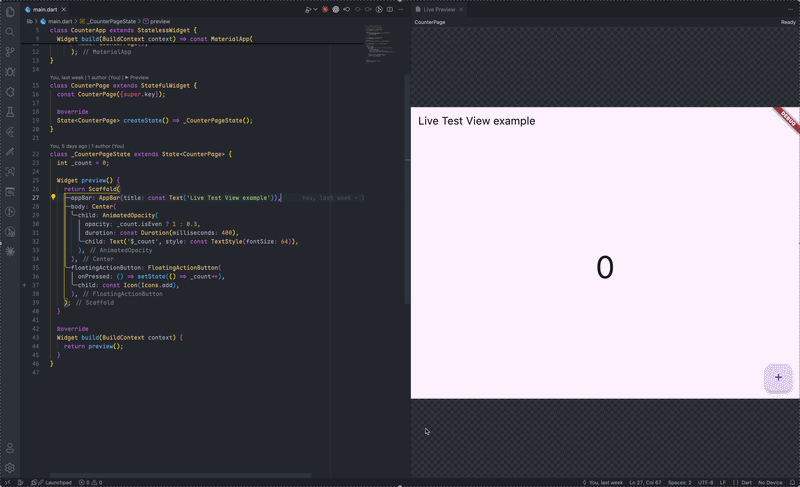This screenshot has width=800, height=487.
Task: Click the Launchpad item in status bar
Action: click(x=54, y=482)
